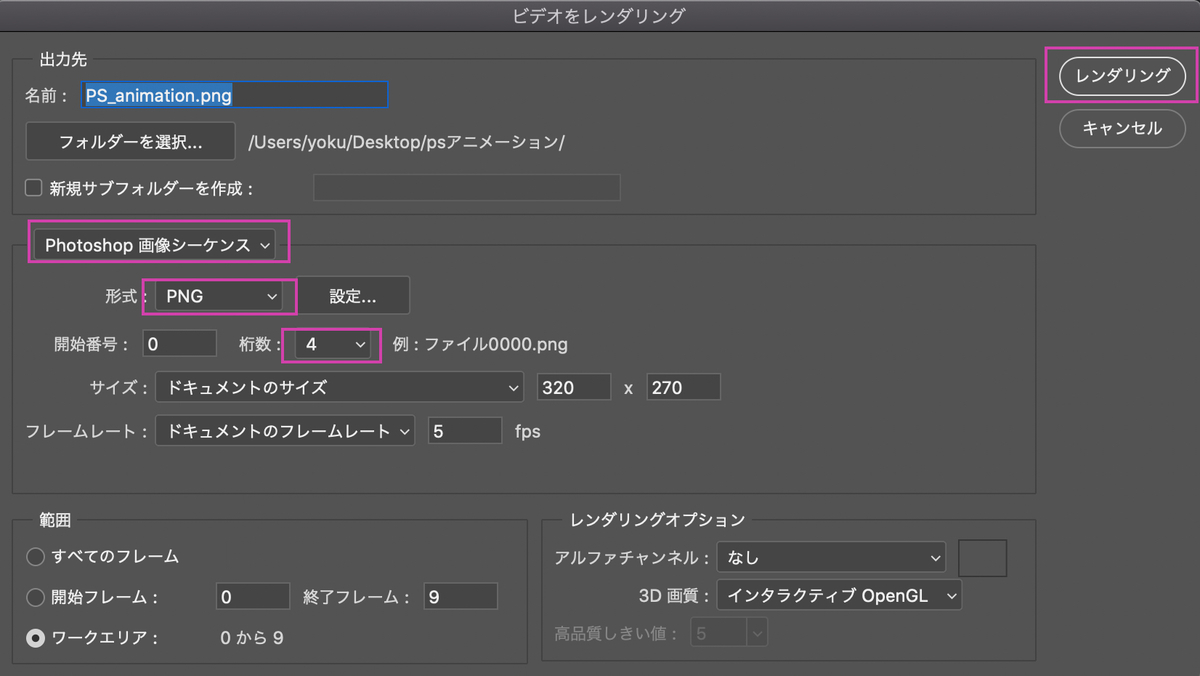Open the サイズ dropdown showing ドキュメントのサイズ
Screen dimensions: 1200x676
[340, 387]
